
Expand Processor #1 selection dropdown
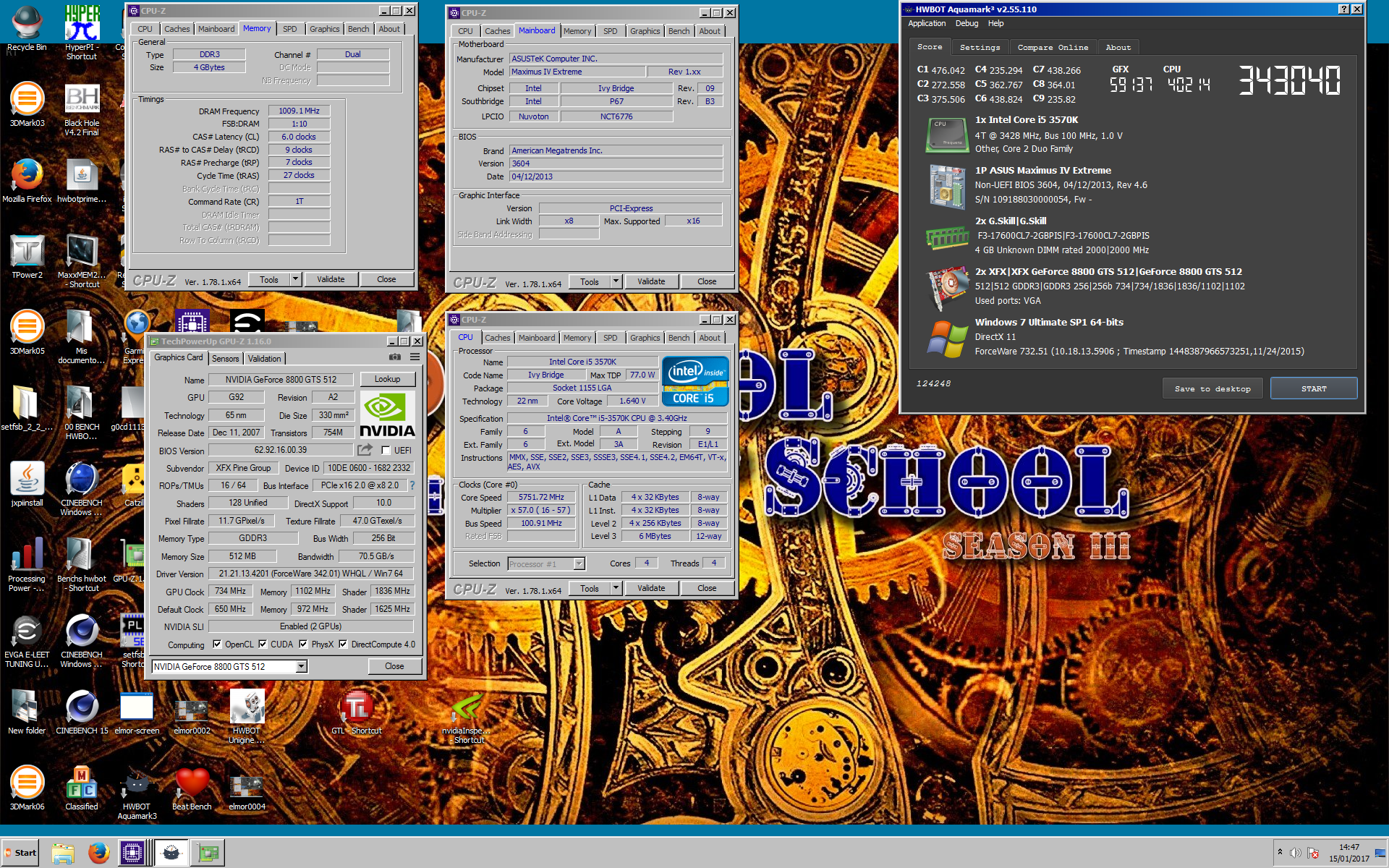pos(579,563)
